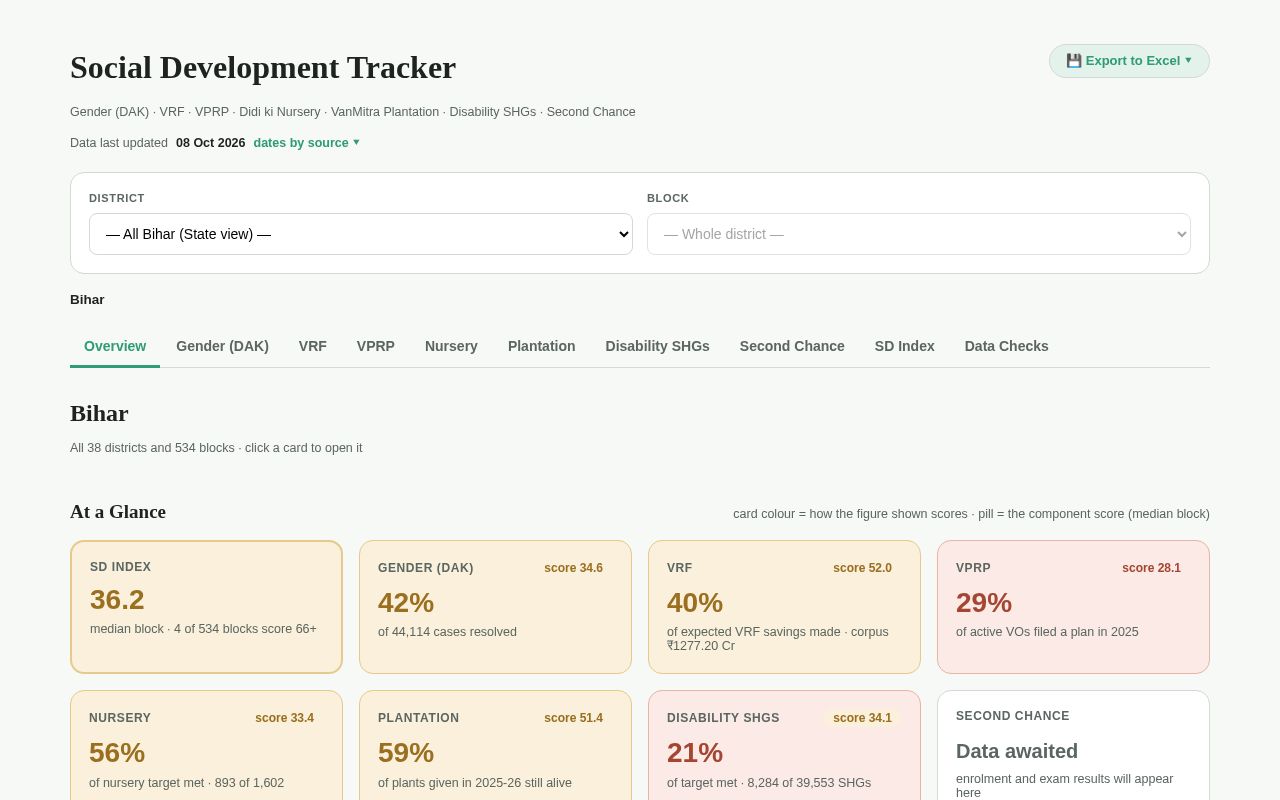Click 'All 38 districts and 534 blocks' text
1280x800 pixels.
(x=152, y=448)
